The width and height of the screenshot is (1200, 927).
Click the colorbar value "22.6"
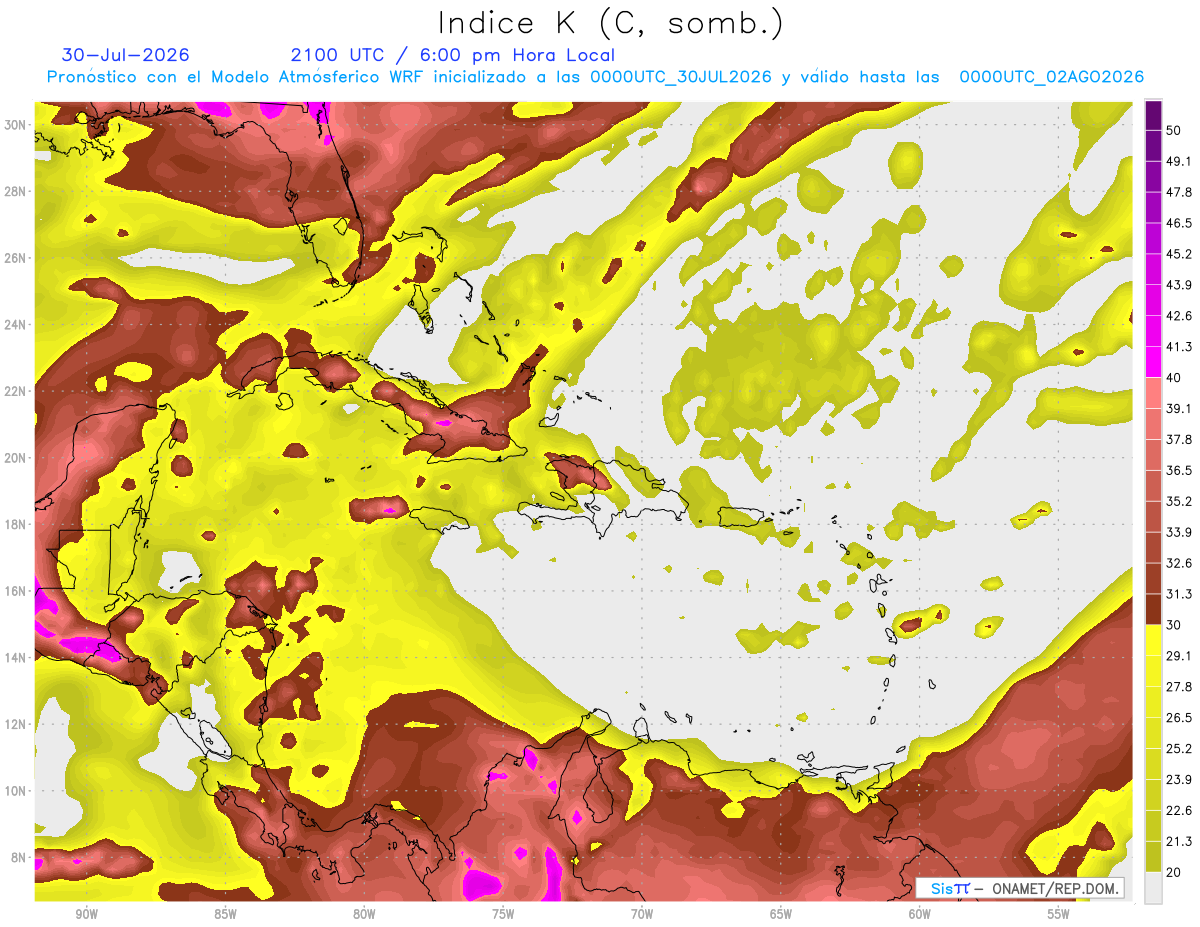pos(1180,810)
